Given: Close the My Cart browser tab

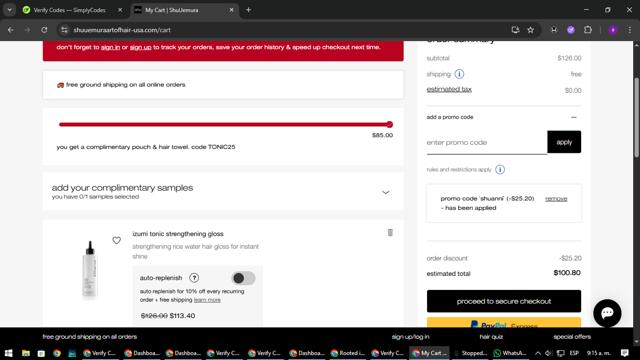Looking at the screenshot, I should coord(231,10).
